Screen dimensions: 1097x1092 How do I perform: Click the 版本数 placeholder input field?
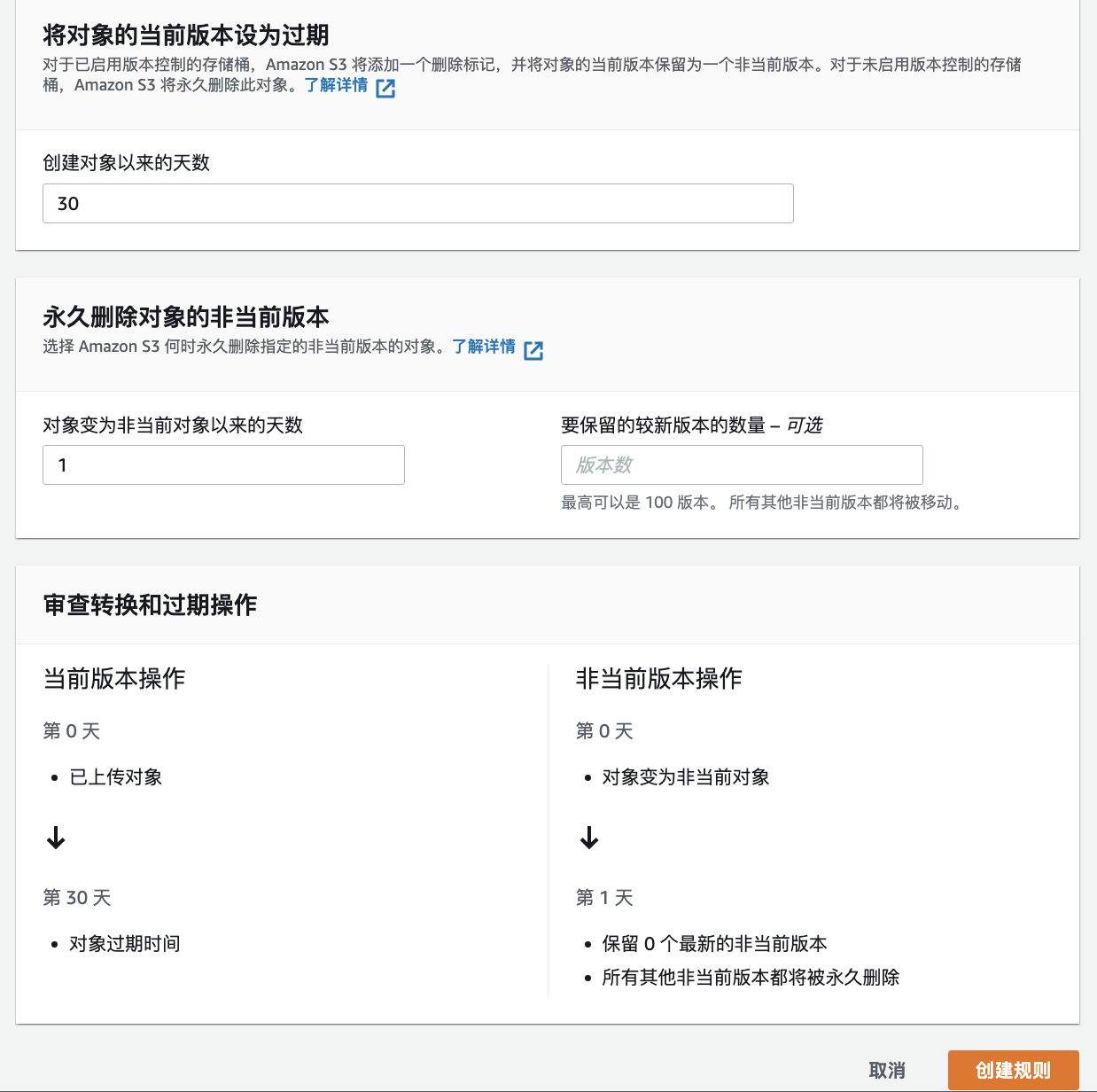coord(742,464)
